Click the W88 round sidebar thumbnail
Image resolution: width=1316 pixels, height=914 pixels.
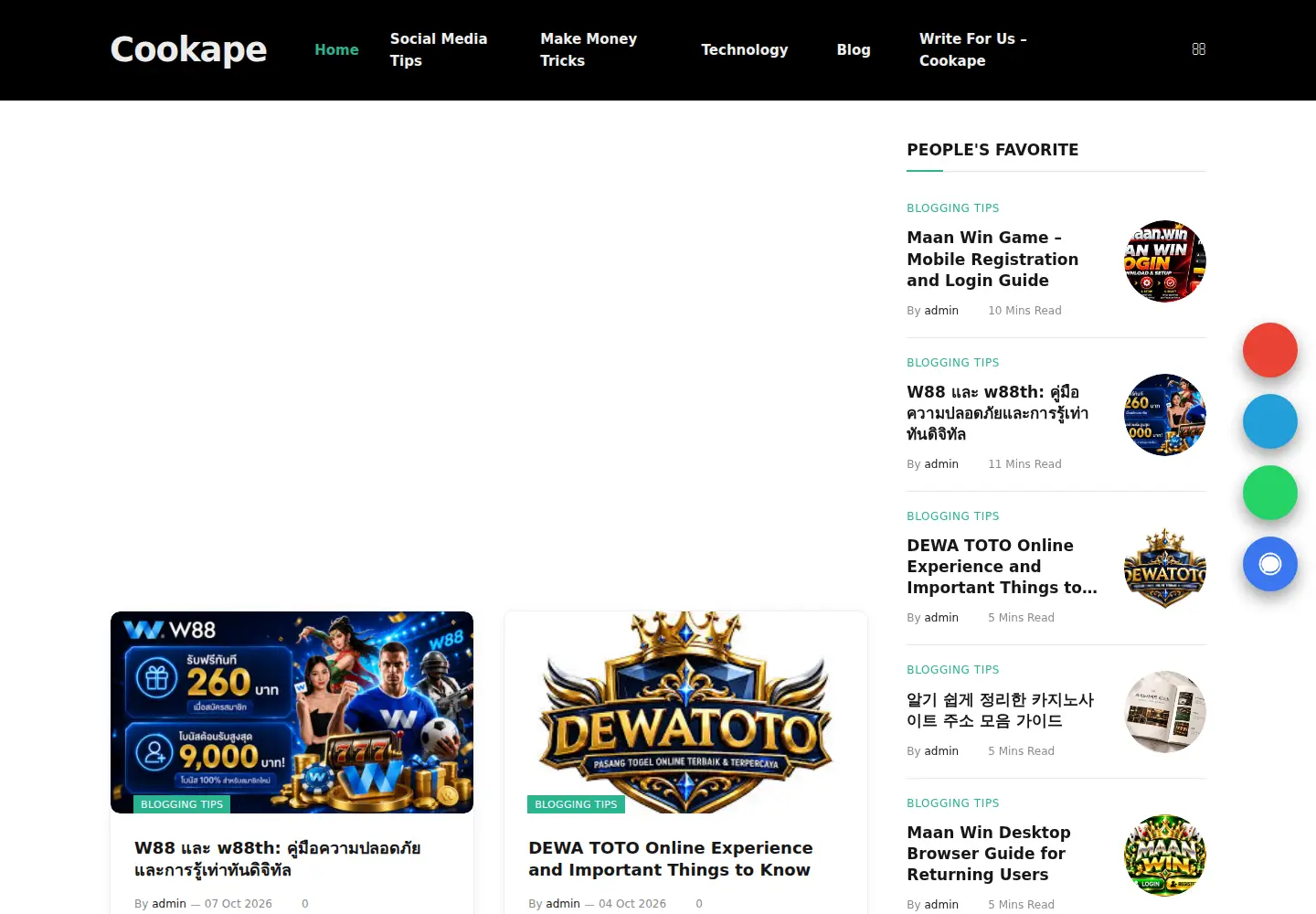1165,415
